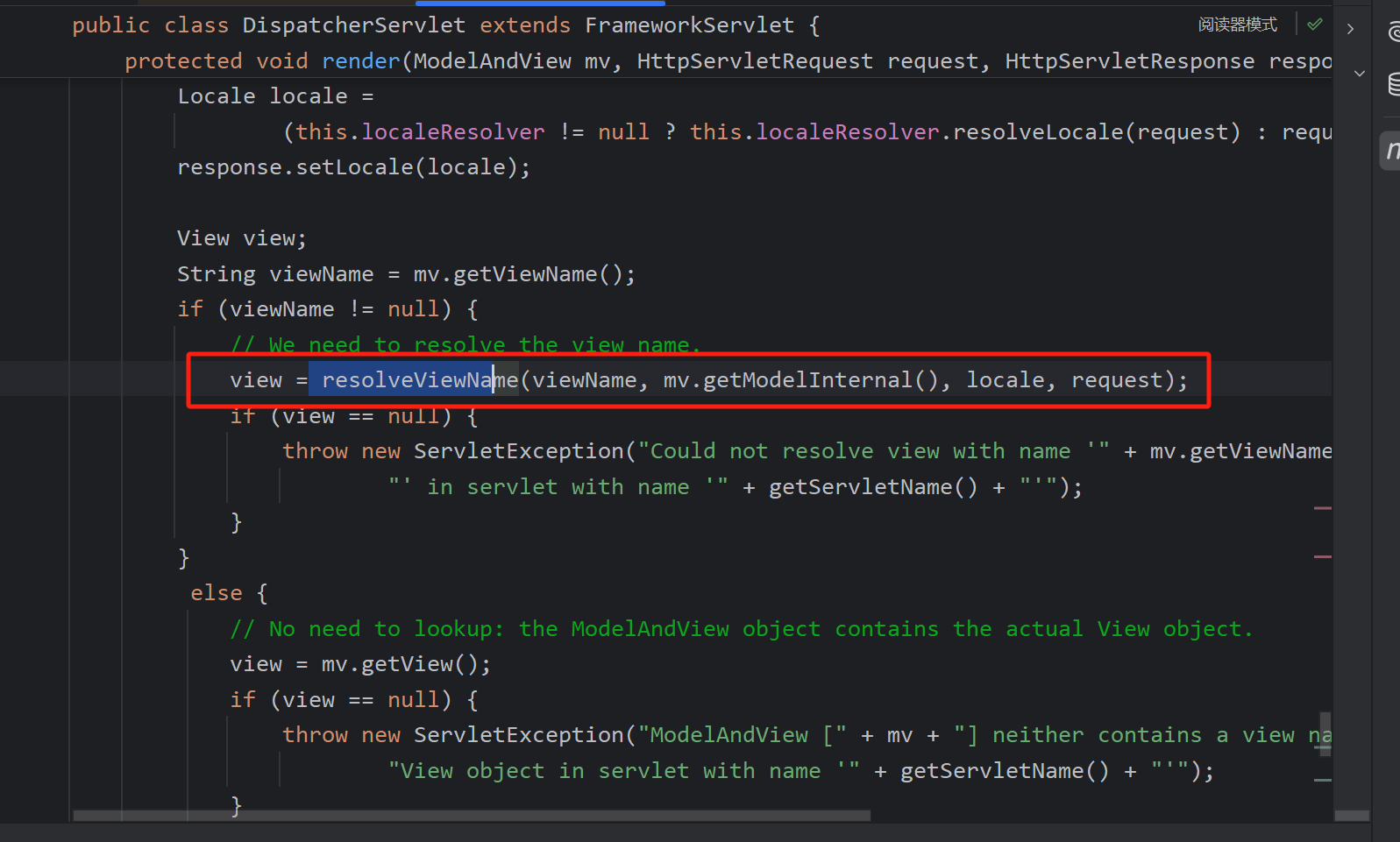1400x842 pixels.
Task: Click the "Could not resolve view with name" string
Action: [873, 451]
